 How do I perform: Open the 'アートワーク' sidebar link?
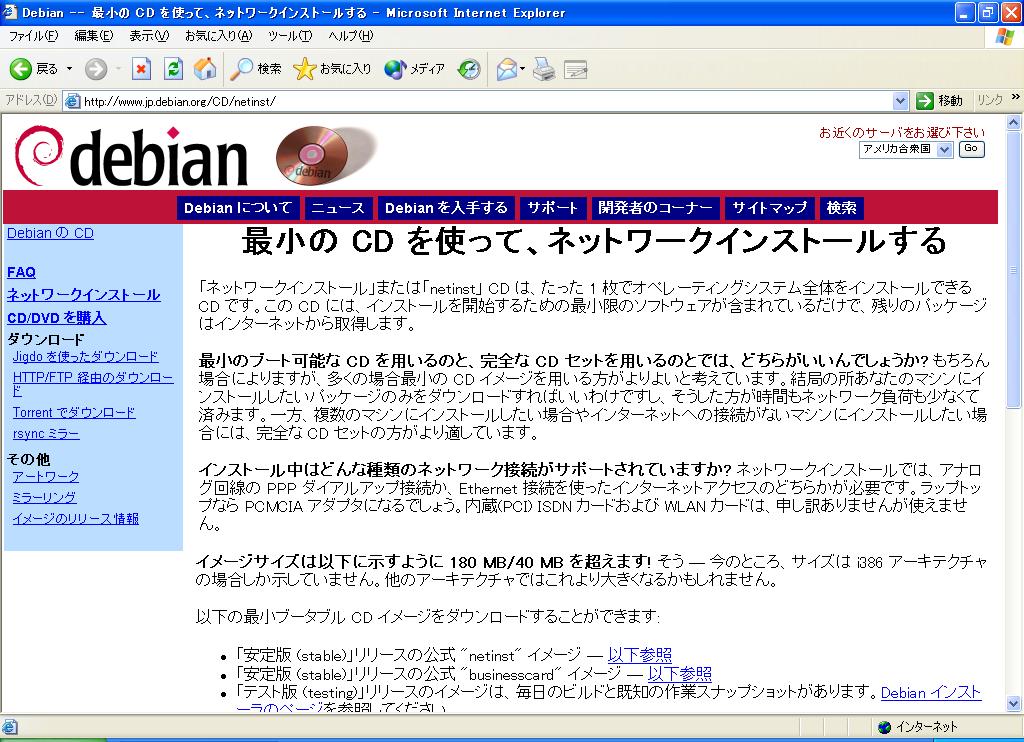(x=46, y=477)
